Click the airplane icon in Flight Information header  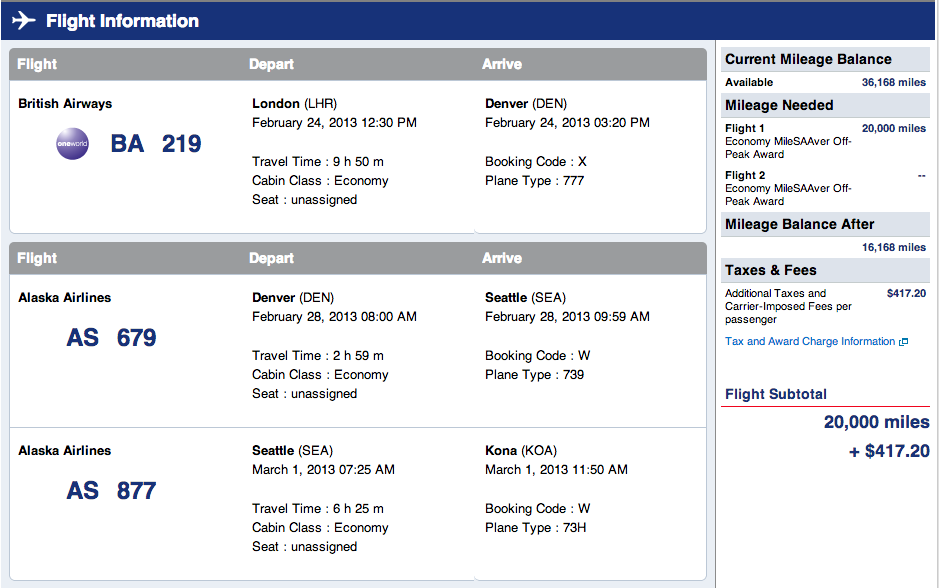(24, 20)
